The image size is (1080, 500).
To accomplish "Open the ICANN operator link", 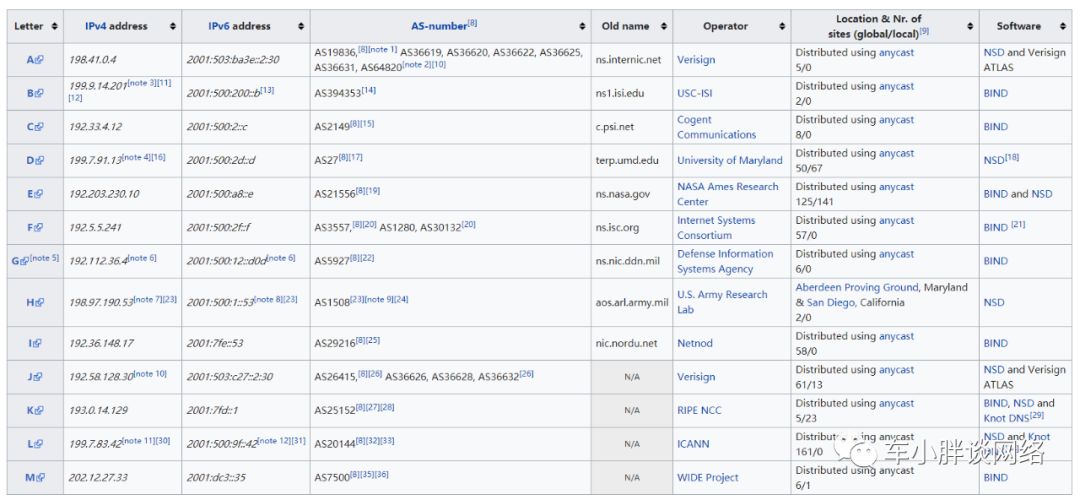I will (693, 444).
